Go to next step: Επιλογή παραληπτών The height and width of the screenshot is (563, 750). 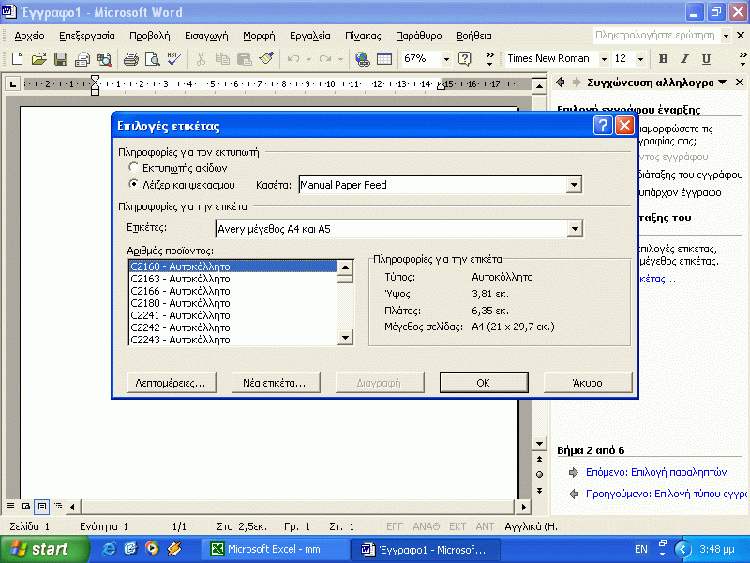[656, 472]
